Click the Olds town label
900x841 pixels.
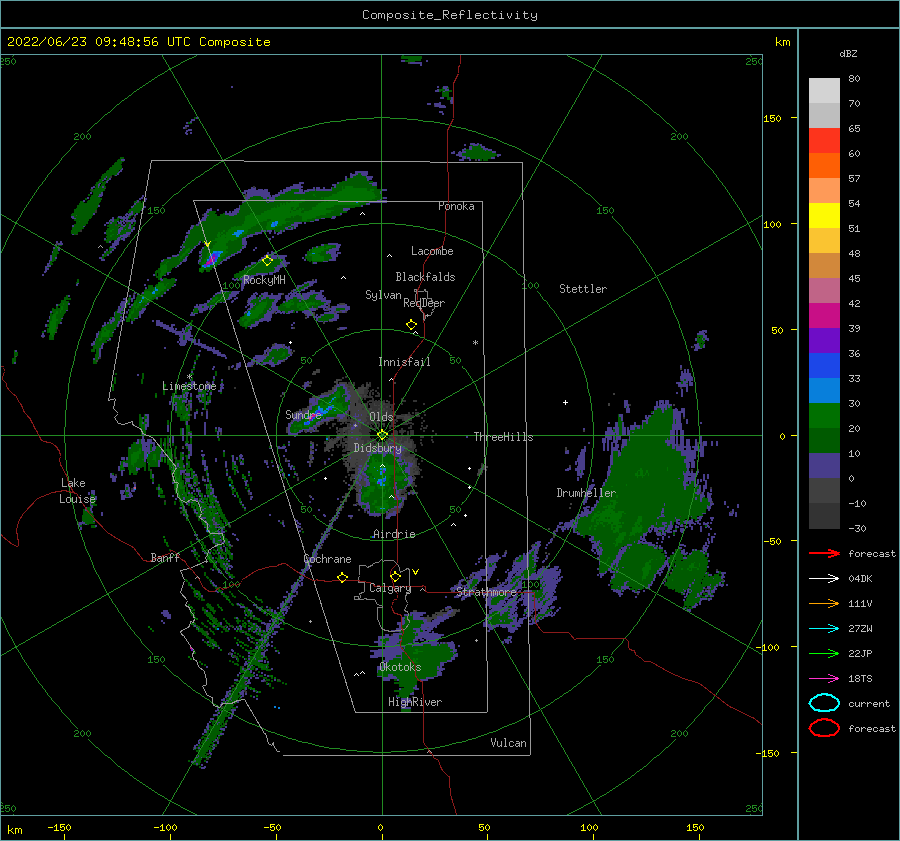[381, 416]
